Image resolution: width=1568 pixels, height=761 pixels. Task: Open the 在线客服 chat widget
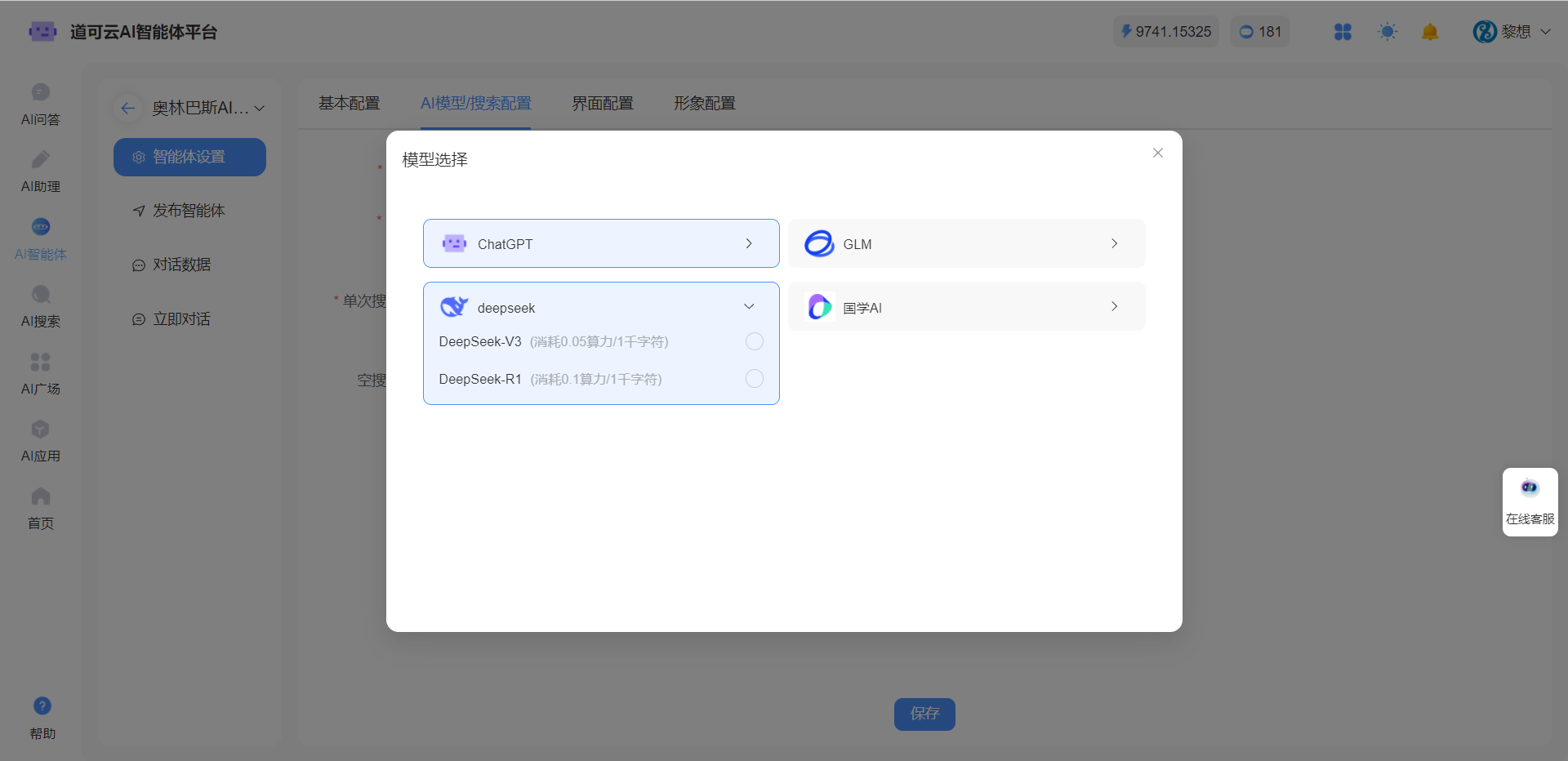pyautogui.click(x=1530, y=501)
